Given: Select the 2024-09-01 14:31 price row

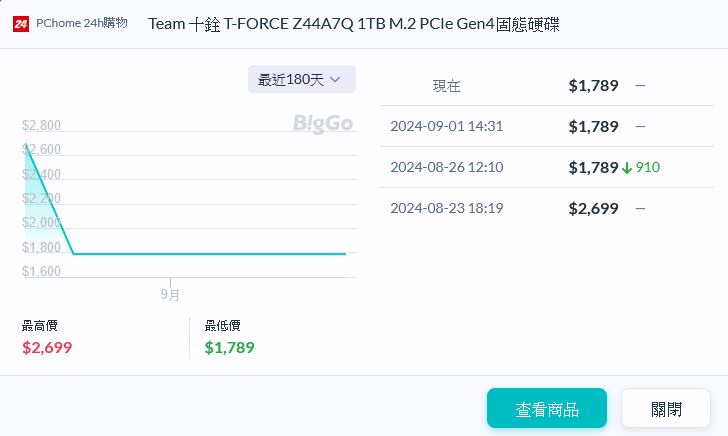Looking at the screenshot, I should point(546,126).
